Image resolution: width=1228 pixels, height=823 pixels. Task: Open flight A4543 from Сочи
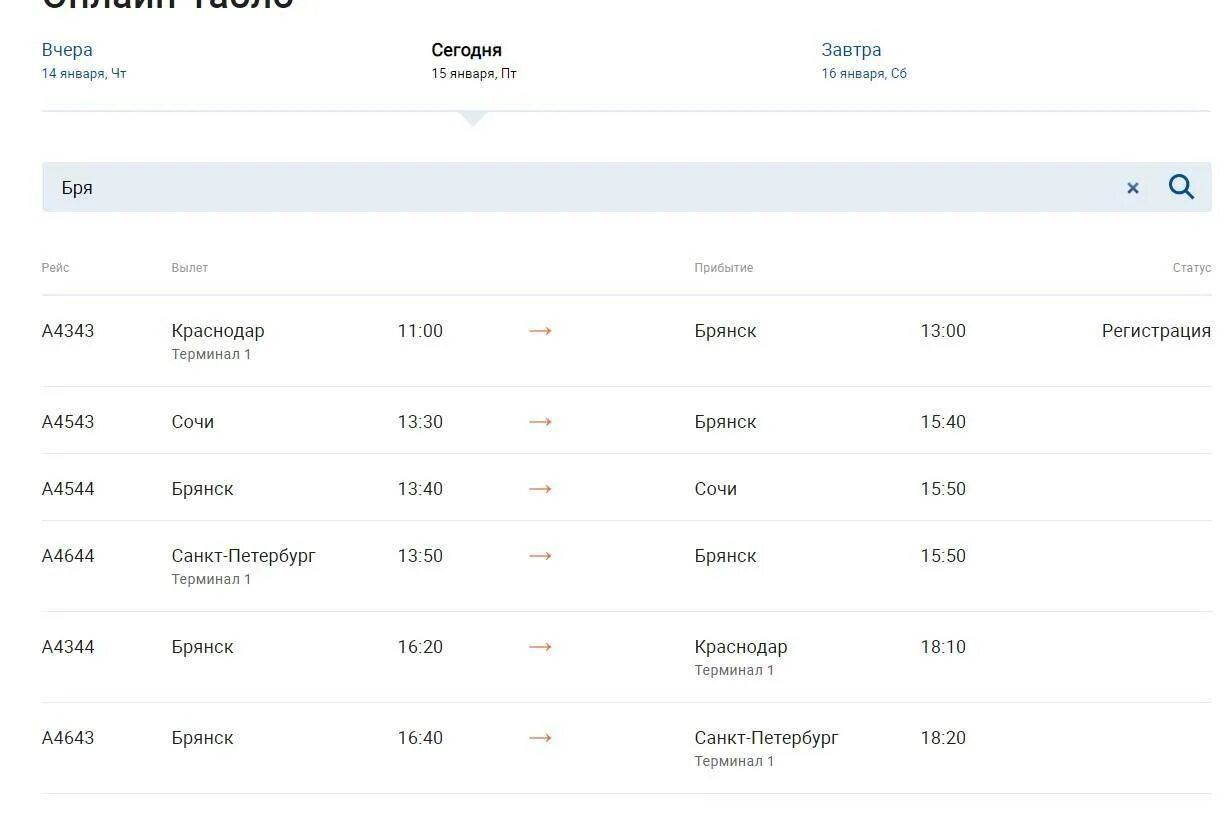pos(68,422)
